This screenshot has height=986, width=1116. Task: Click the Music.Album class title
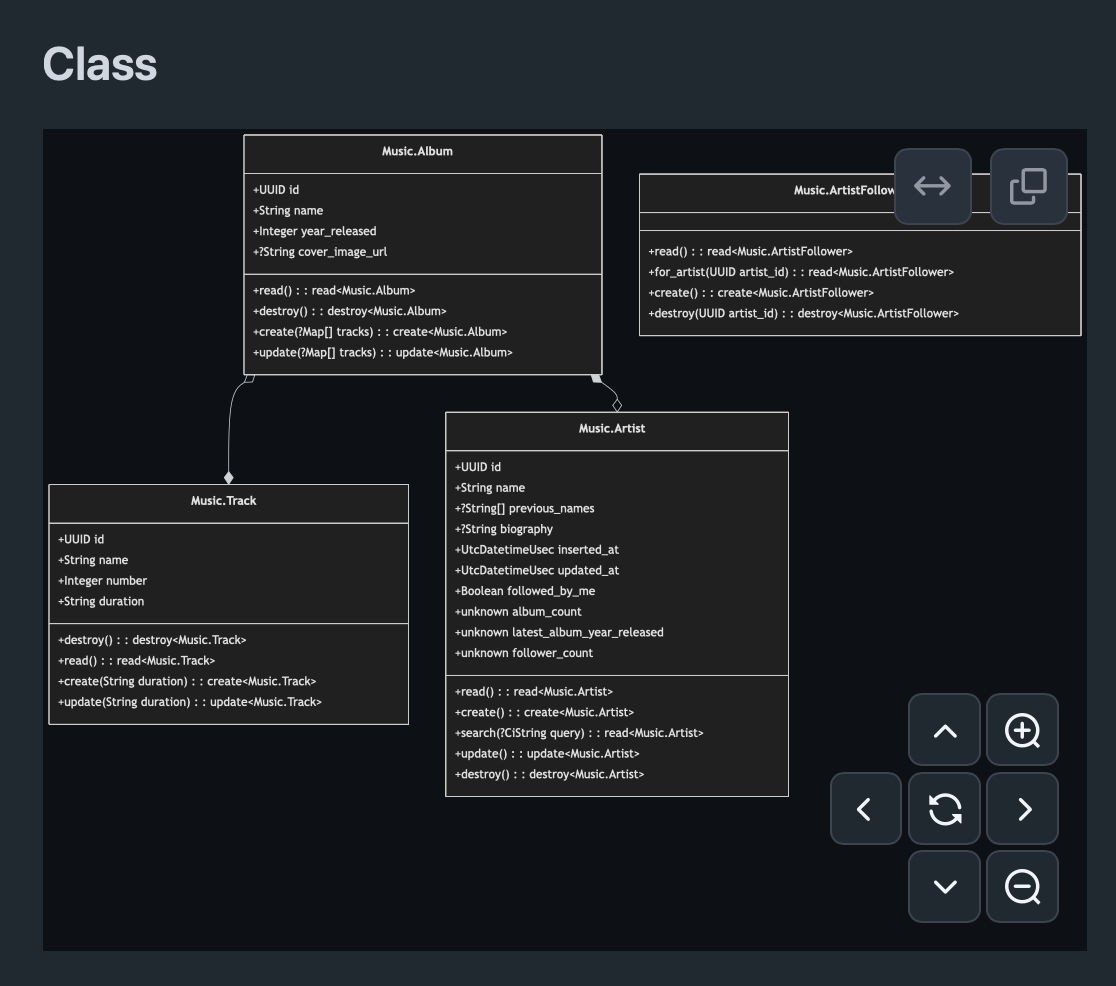417,152
